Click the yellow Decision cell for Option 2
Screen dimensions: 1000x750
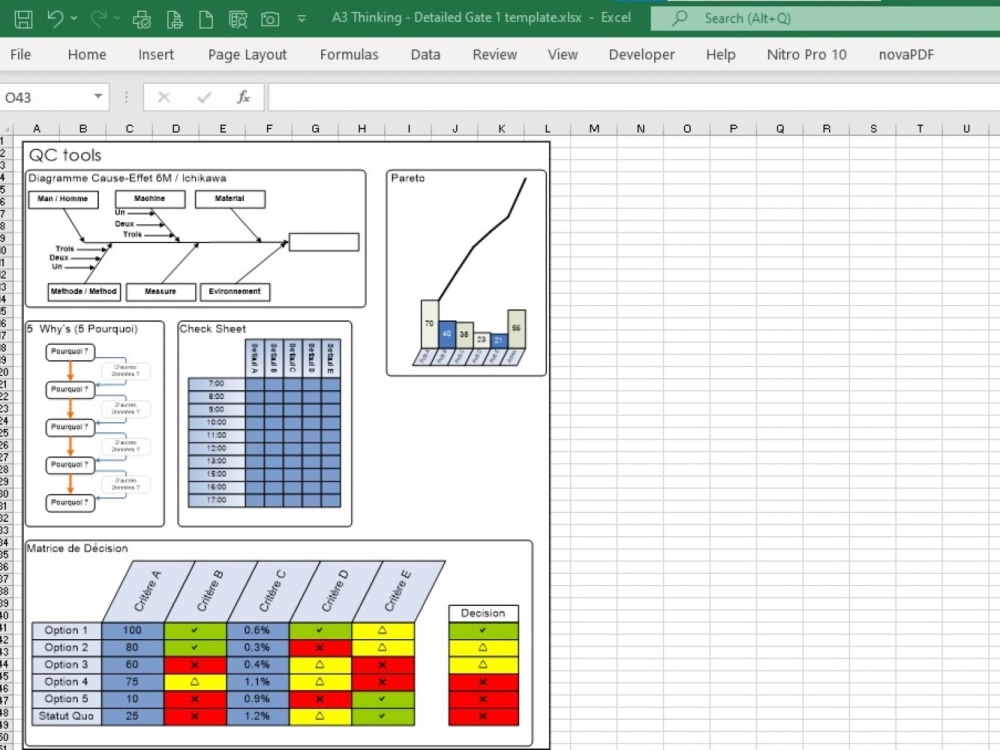pyautogui.click(x=483, y=648)
